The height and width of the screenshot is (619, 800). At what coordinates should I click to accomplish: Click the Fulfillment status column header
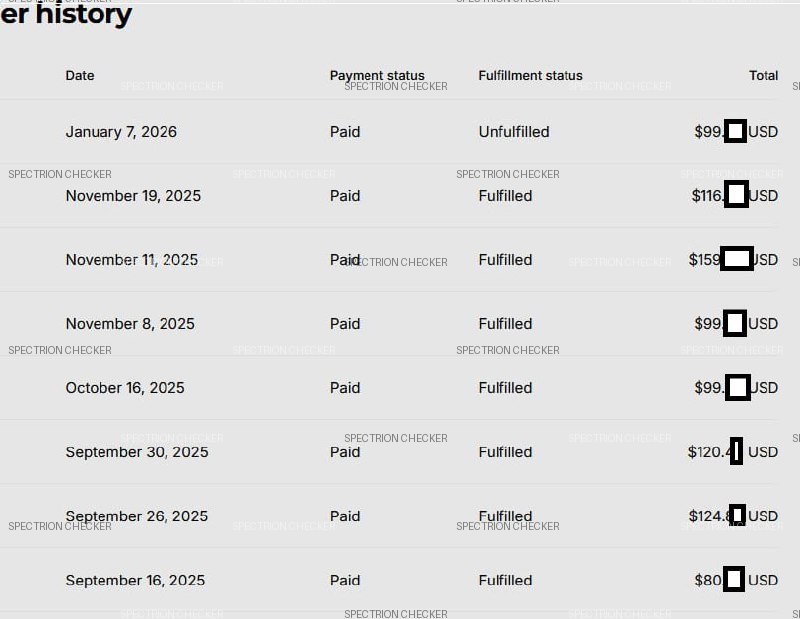point(530,76)
